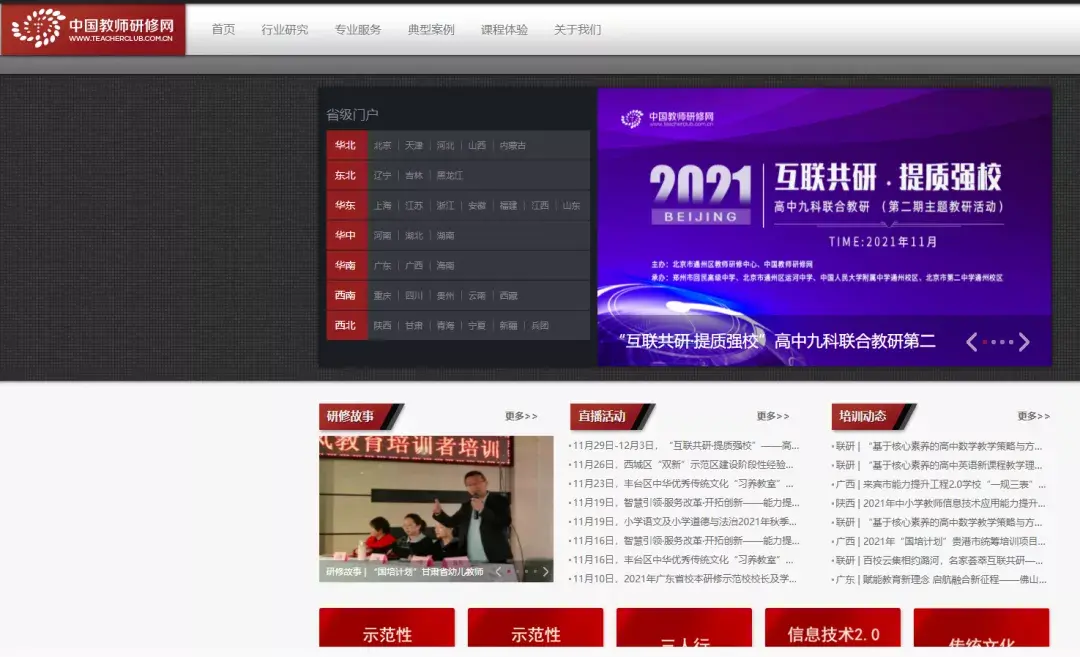Viewport: 1080px width, 657px height.
Task: Open the 浙江 provincial portal
Action: click(x=446, y=206)
